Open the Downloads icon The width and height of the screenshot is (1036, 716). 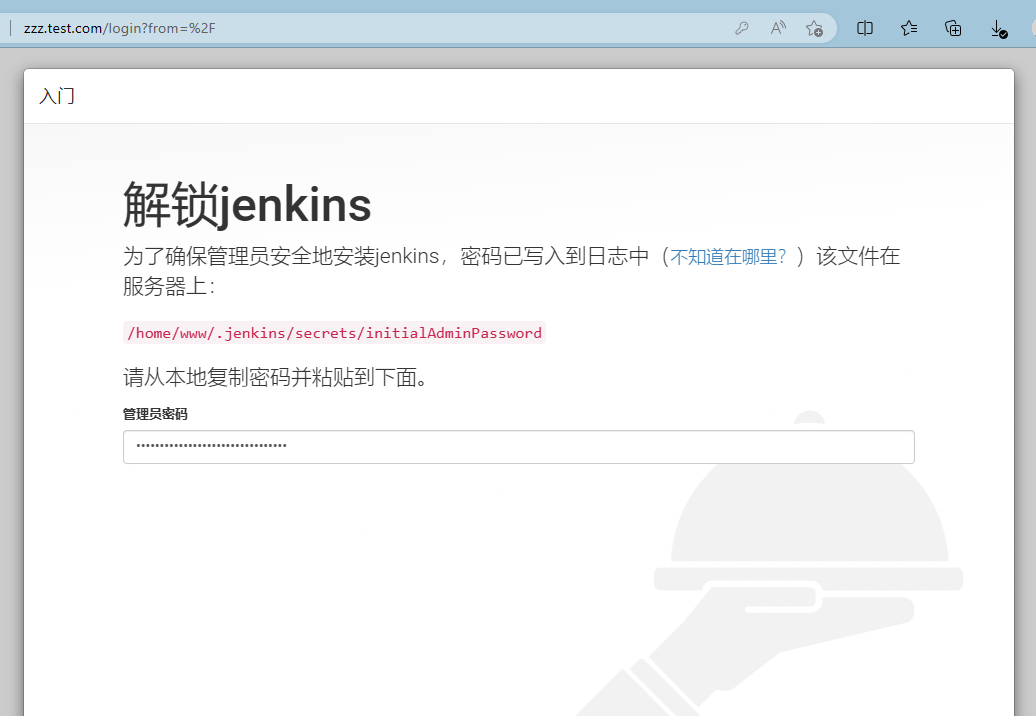tap(998, 29)
